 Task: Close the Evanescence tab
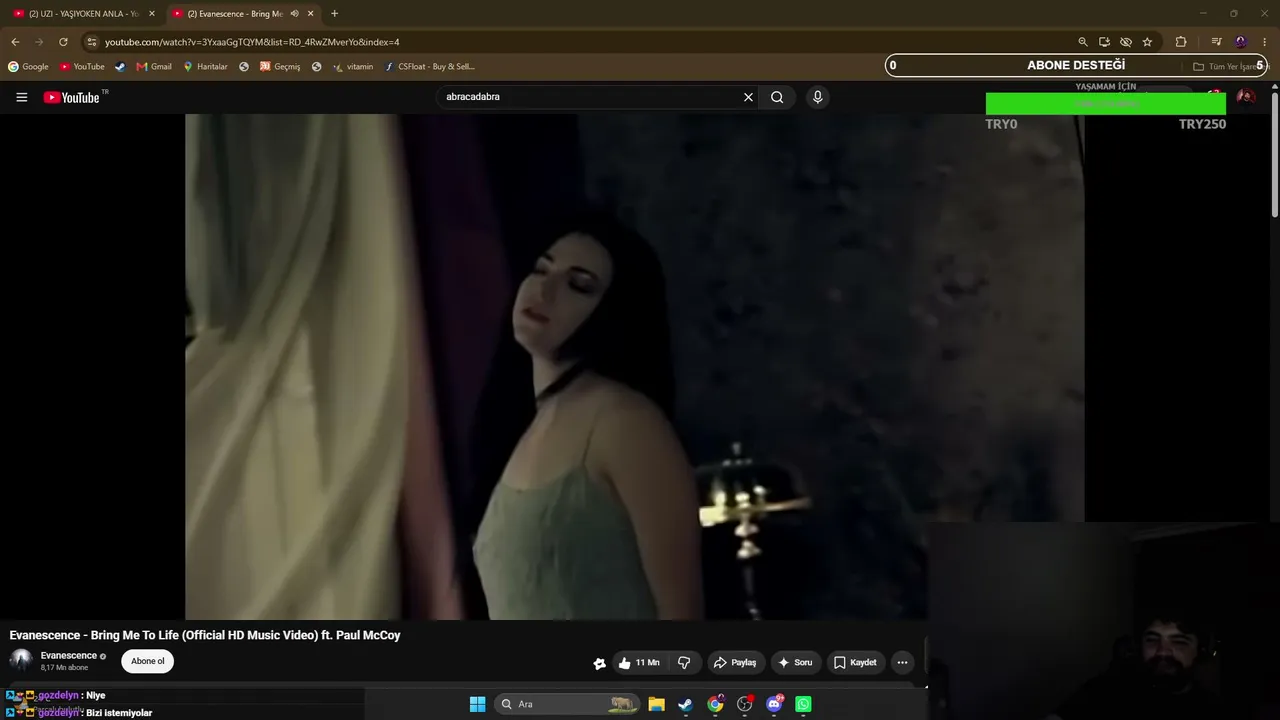(x=311, y=14)
